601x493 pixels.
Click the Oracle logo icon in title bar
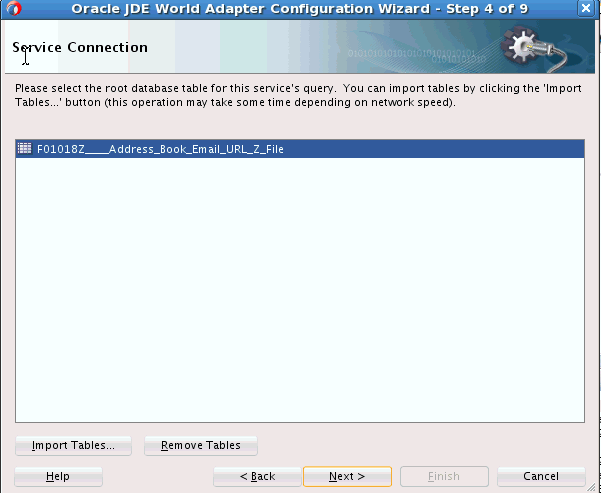click(x=14, y=8)
